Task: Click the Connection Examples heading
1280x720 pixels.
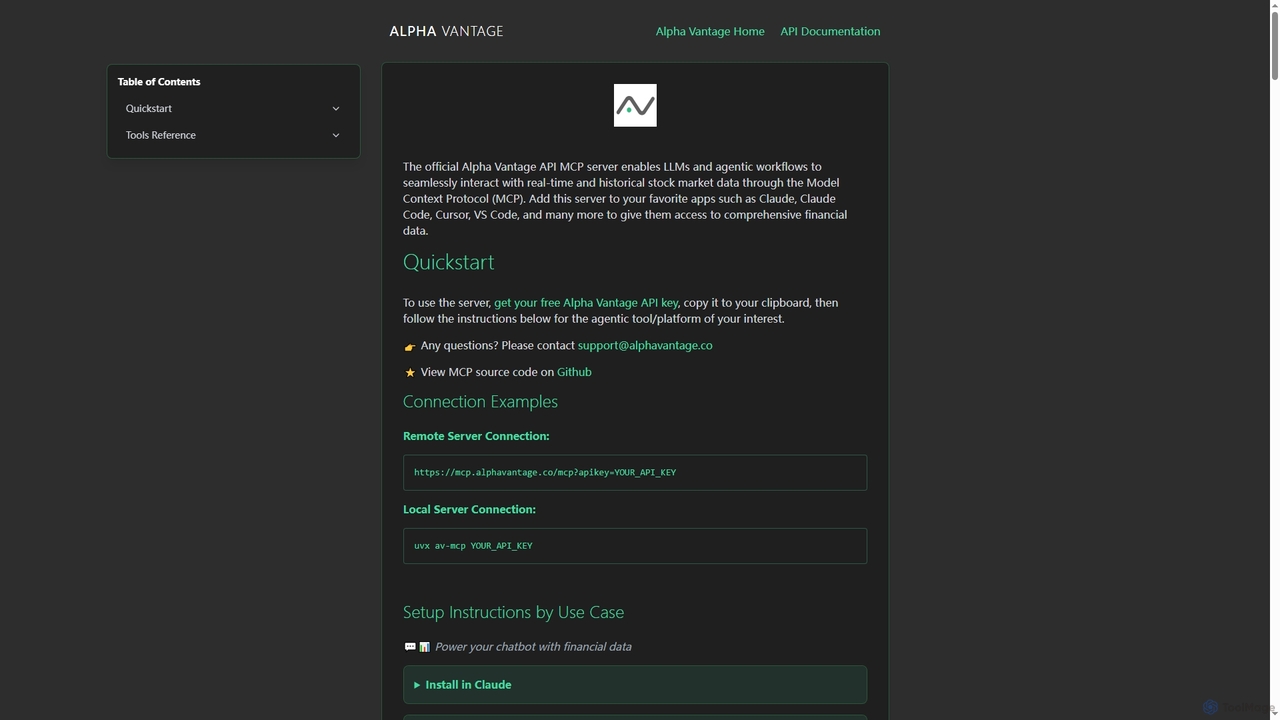Action: [x=480, y=401]
